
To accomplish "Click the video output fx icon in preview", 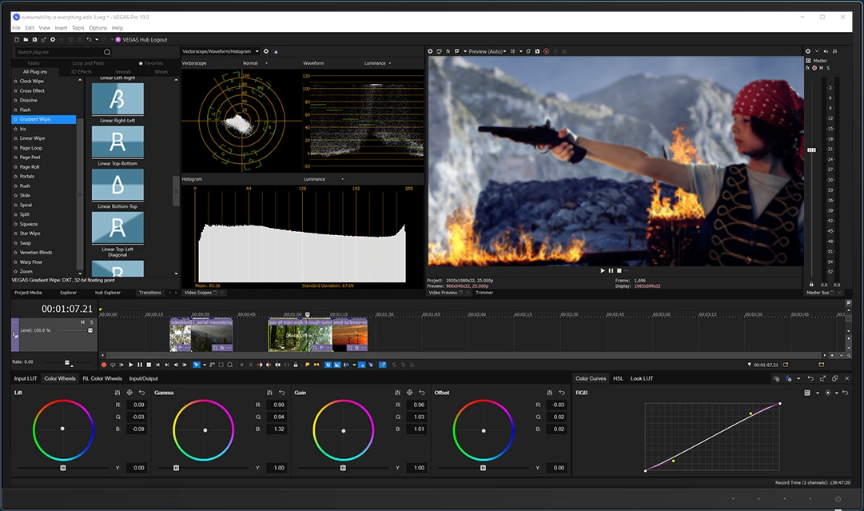I will click(x=448, y=51).
